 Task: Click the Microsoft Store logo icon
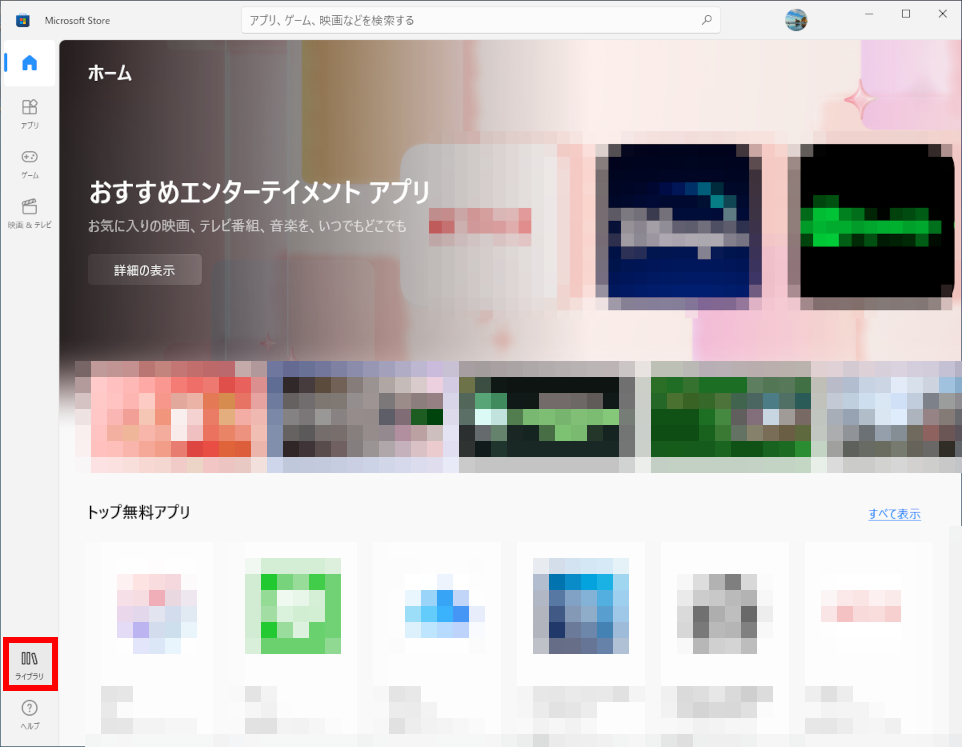(23, 20)
